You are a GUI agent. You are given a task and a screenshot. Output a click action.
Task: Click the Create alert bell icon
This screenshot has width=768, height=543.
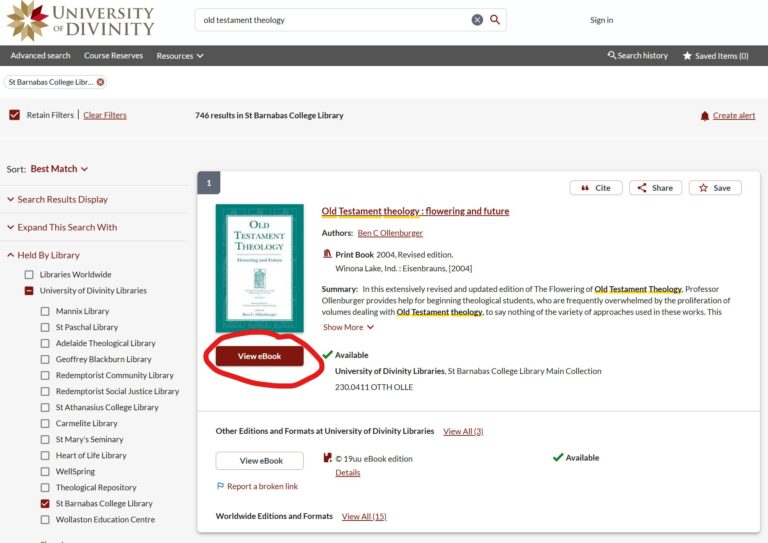[x=705, y=116]
